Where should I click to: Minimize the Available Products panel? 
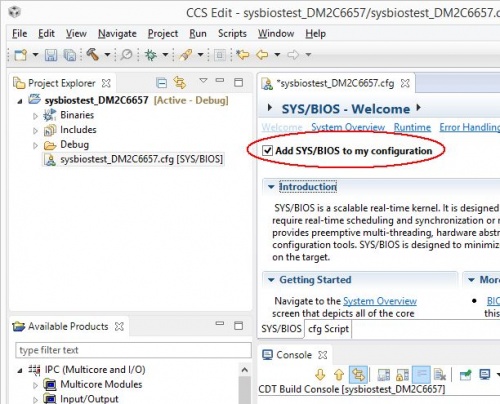[x=220, y=323]
